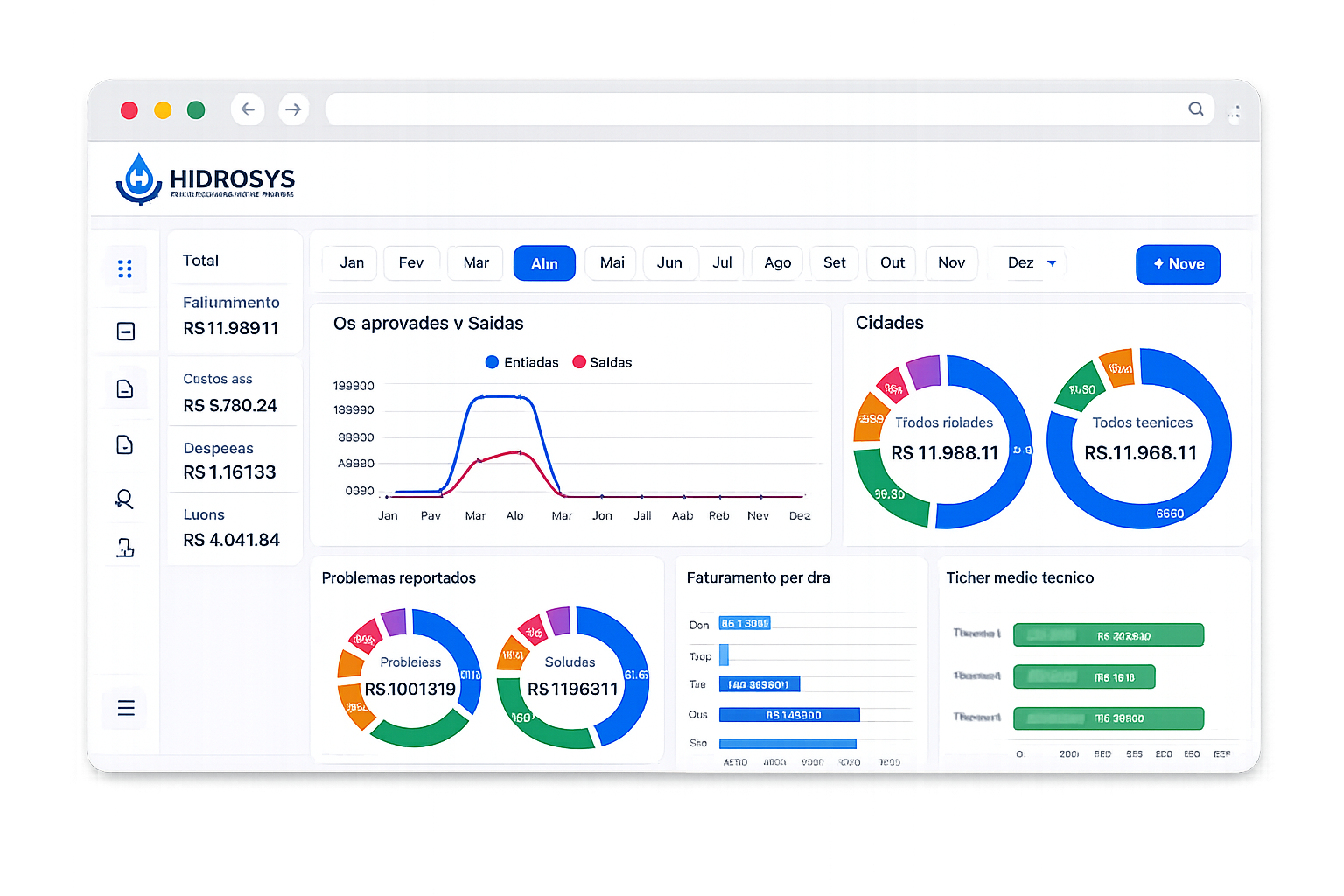Click the green bar labeled 39800
Viewport: 1344px width, 896px height.
coord(1109,718)
